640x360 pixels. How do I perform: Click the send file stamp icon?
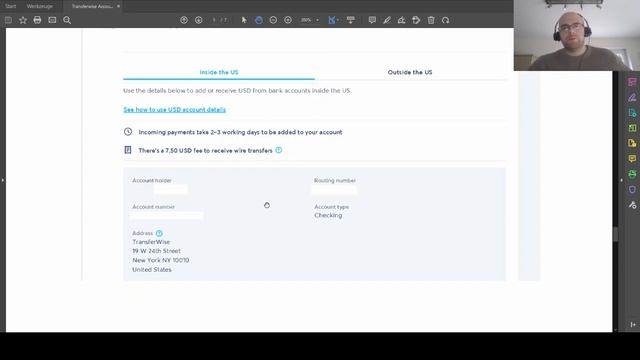[x=416, y=20]
